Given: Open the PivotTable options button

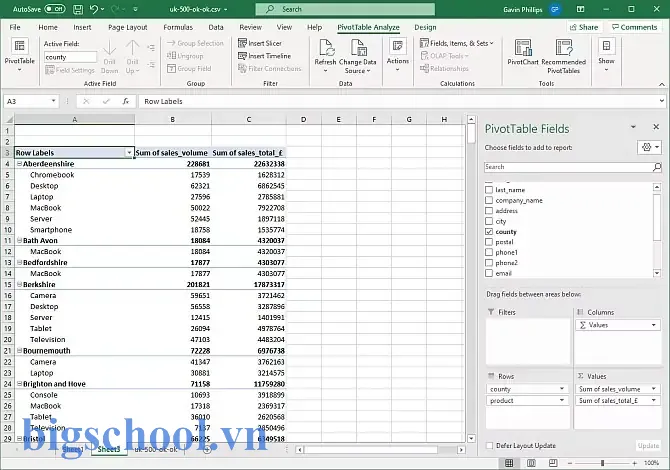Looking at the screenshot, I should point(19,53).
